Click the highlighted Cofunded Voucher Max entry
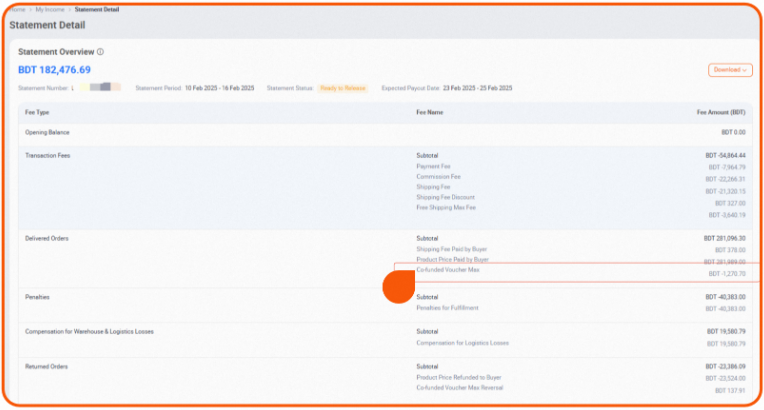The height and width of the screenshot is (410, 764). [448, 270]
